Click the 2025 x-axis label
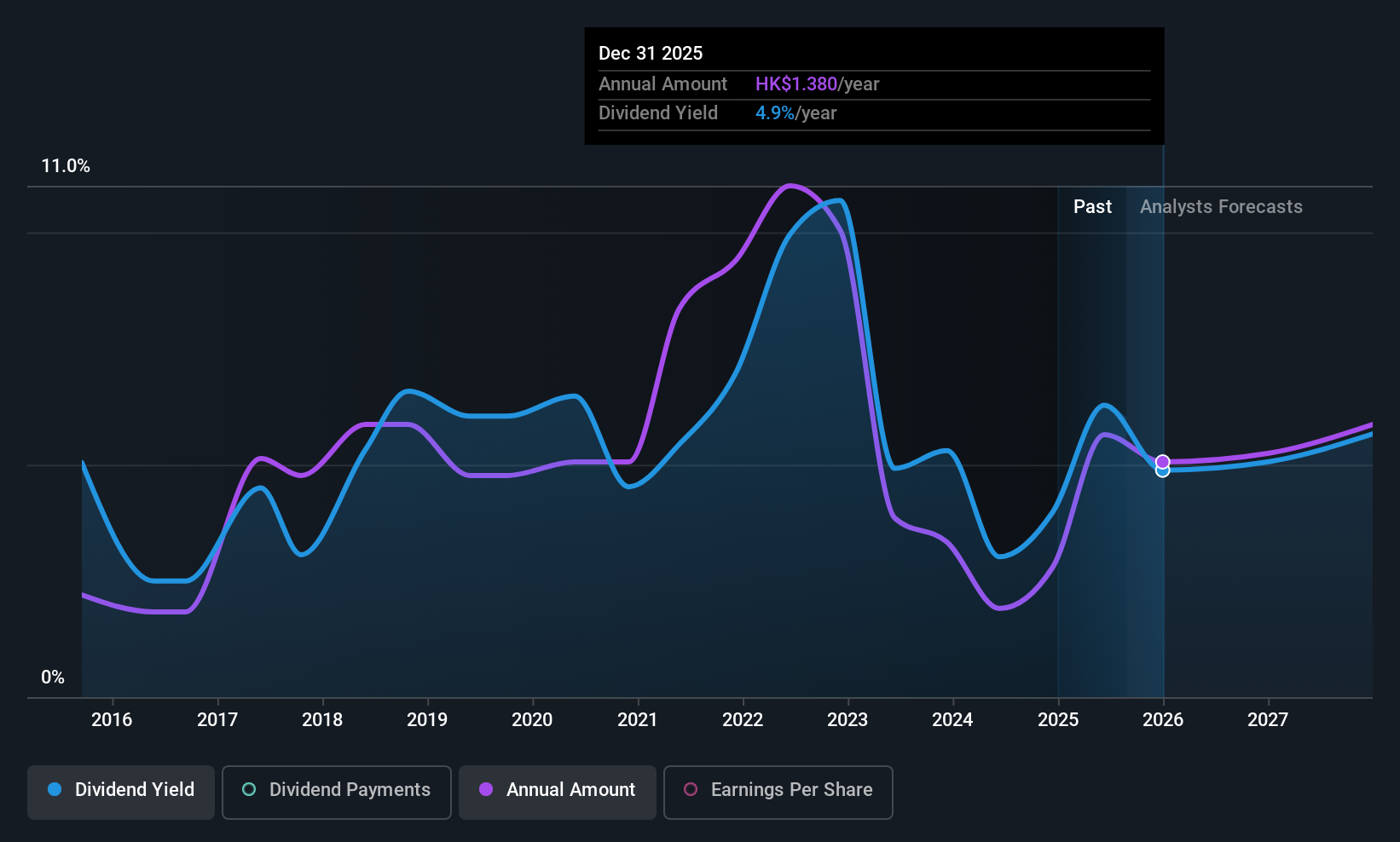The image size is (1400, 842). (1058, 720)
